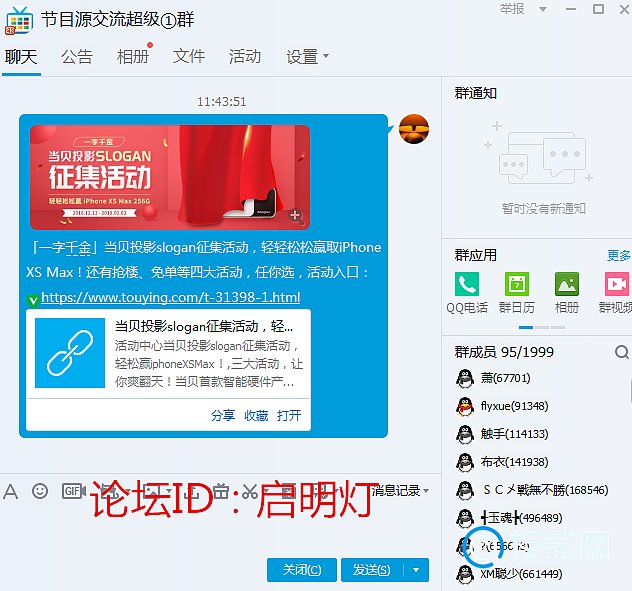Image resolution: width=632 pixels, height=591 pixels.
Task: Click the 举报 report button
Action: point(512,8)
